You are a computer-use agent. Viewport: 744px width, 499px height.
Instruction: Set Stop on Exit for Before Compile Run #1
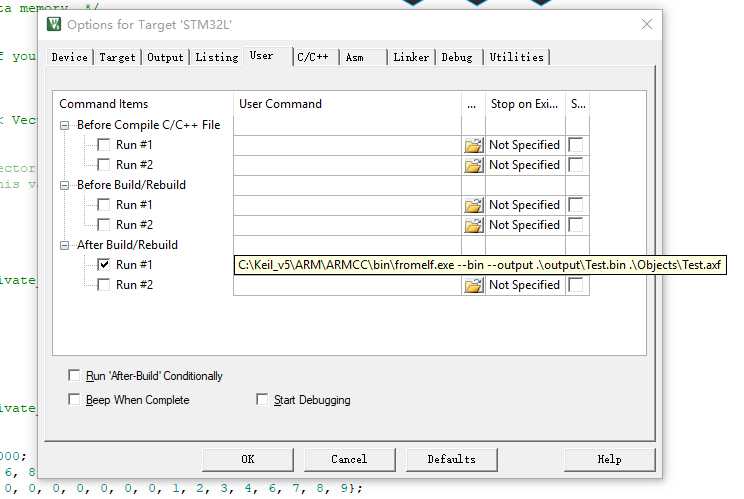pyautogui.click(x=525, y=145)
